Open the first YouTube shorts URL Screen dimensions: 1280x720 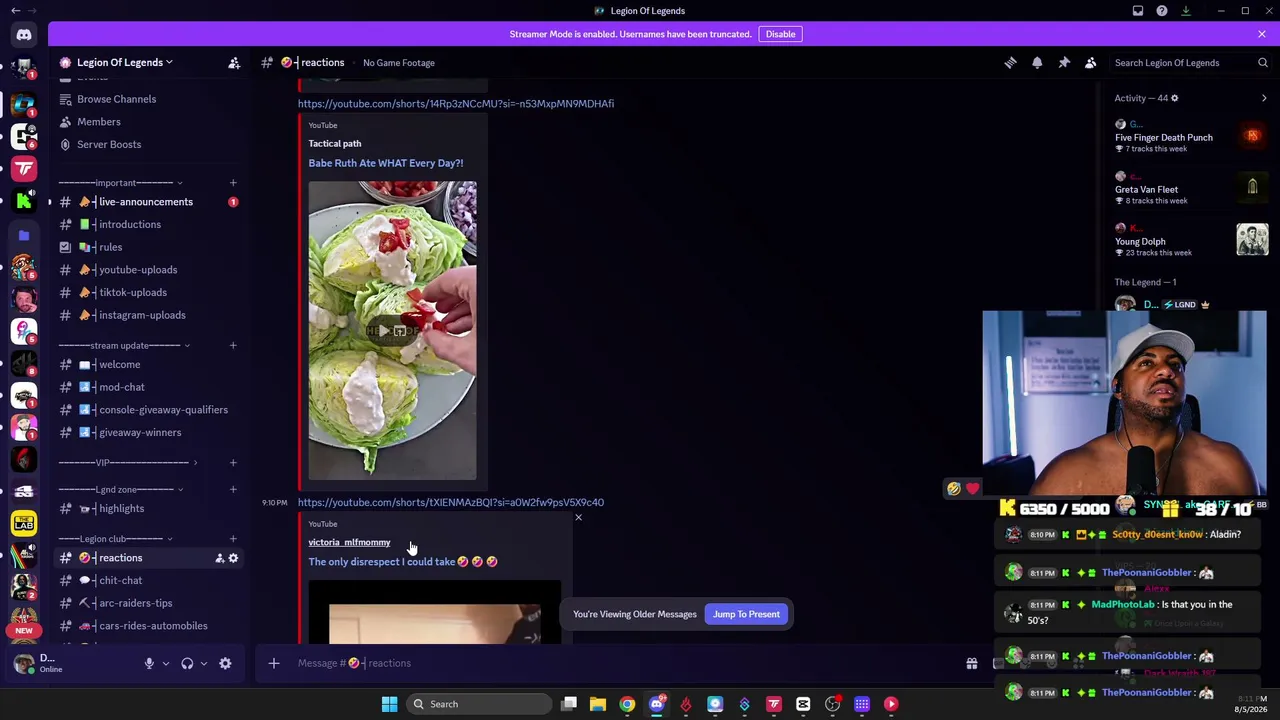[x=456, y=103]
